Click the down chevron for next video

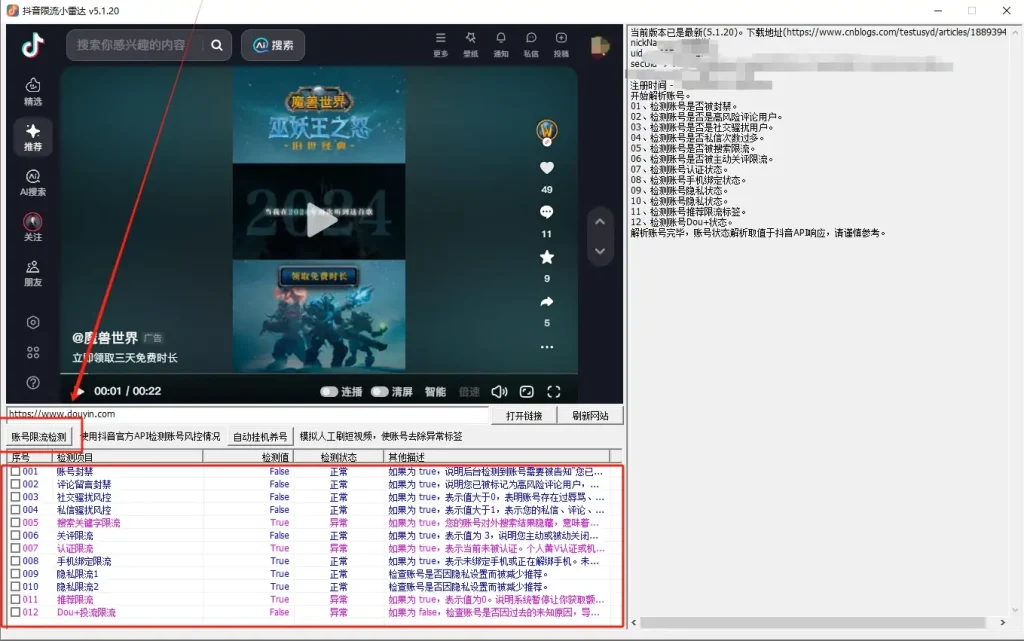pyautogui.click(x=600, y=252)
